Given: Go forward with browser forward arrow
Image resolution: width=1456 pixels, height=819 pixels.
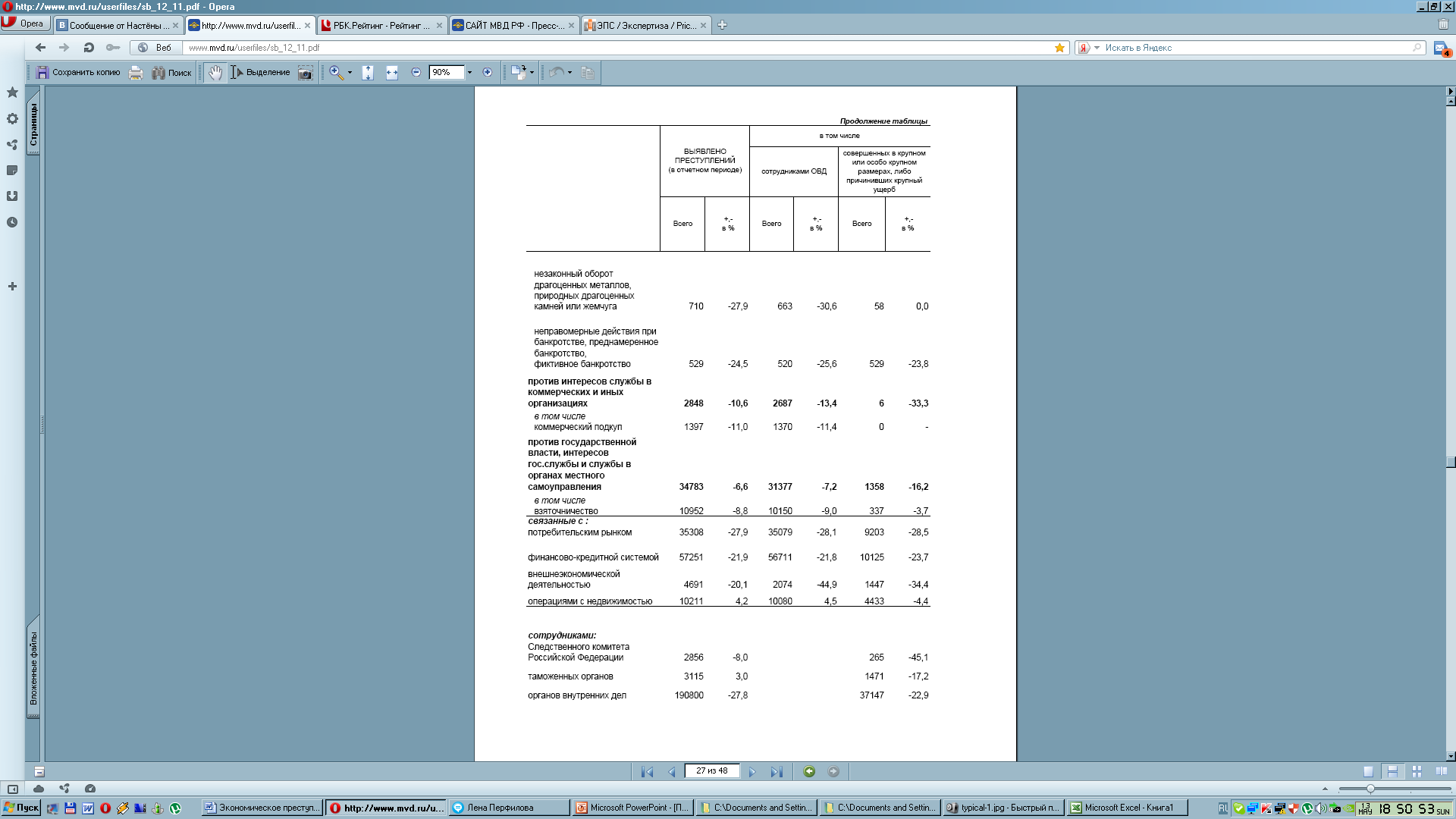Looking at the screenshot, I should point(64,47).
